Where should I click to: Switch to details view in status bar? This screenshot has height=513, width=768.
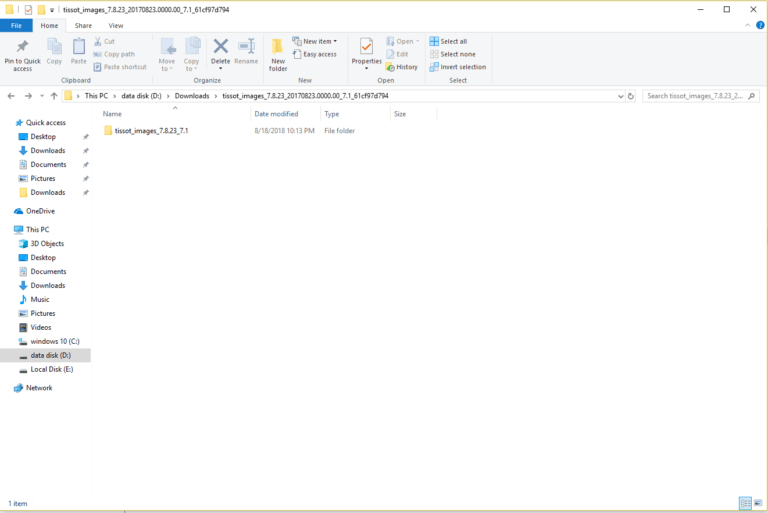coord(745,502)
